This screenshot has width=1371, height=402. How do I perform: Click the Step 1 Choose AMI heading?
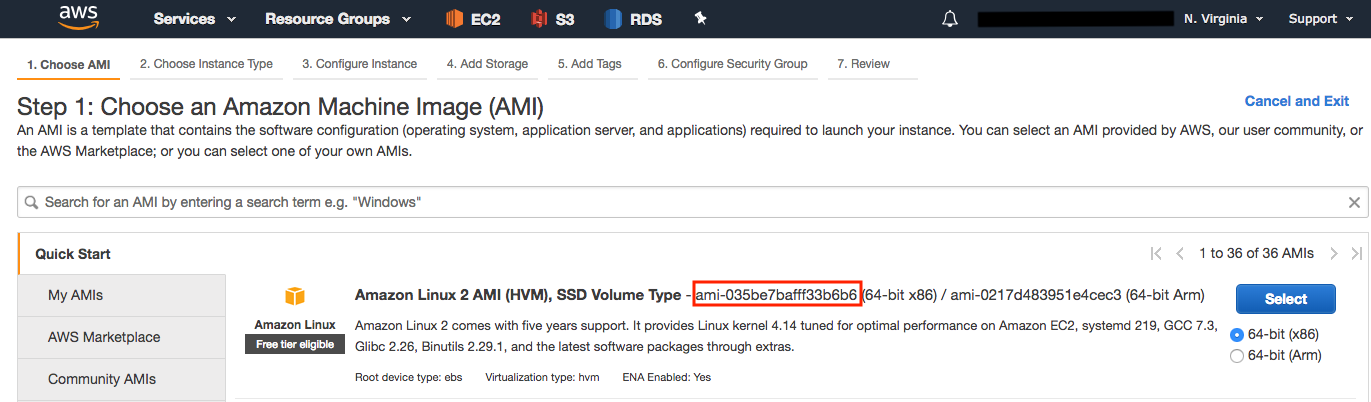281,107
